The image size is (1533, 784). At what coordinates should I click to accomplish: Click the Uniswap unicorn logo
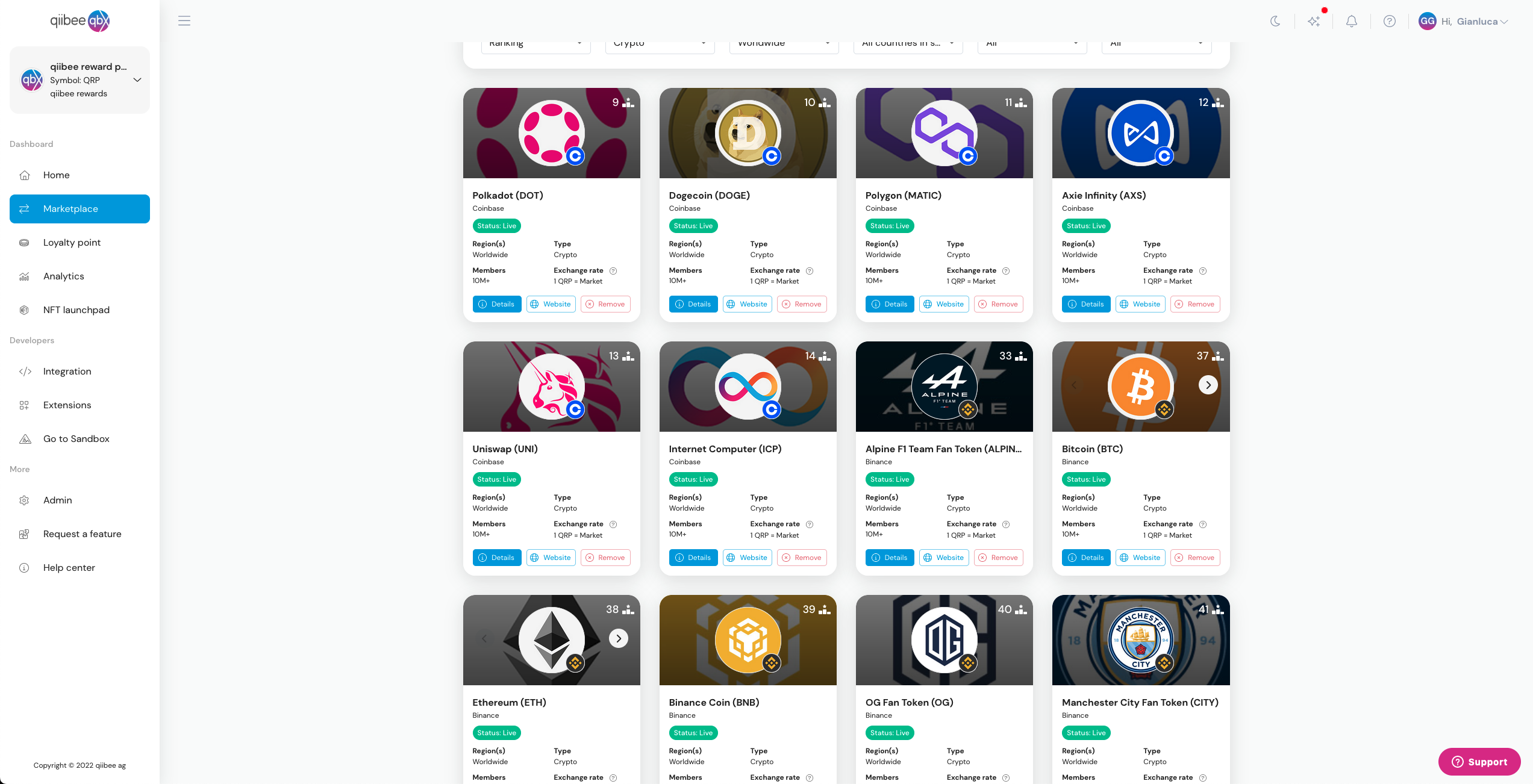coord(551,387)
